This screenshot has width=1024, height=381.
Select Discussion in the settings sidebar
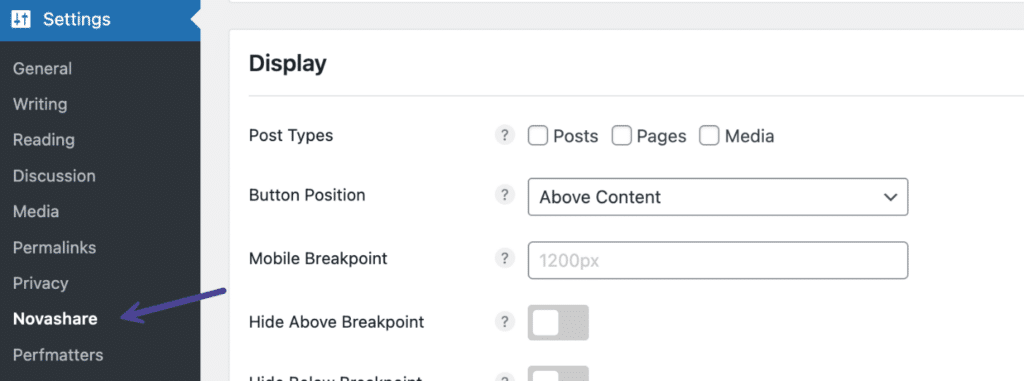54,176
